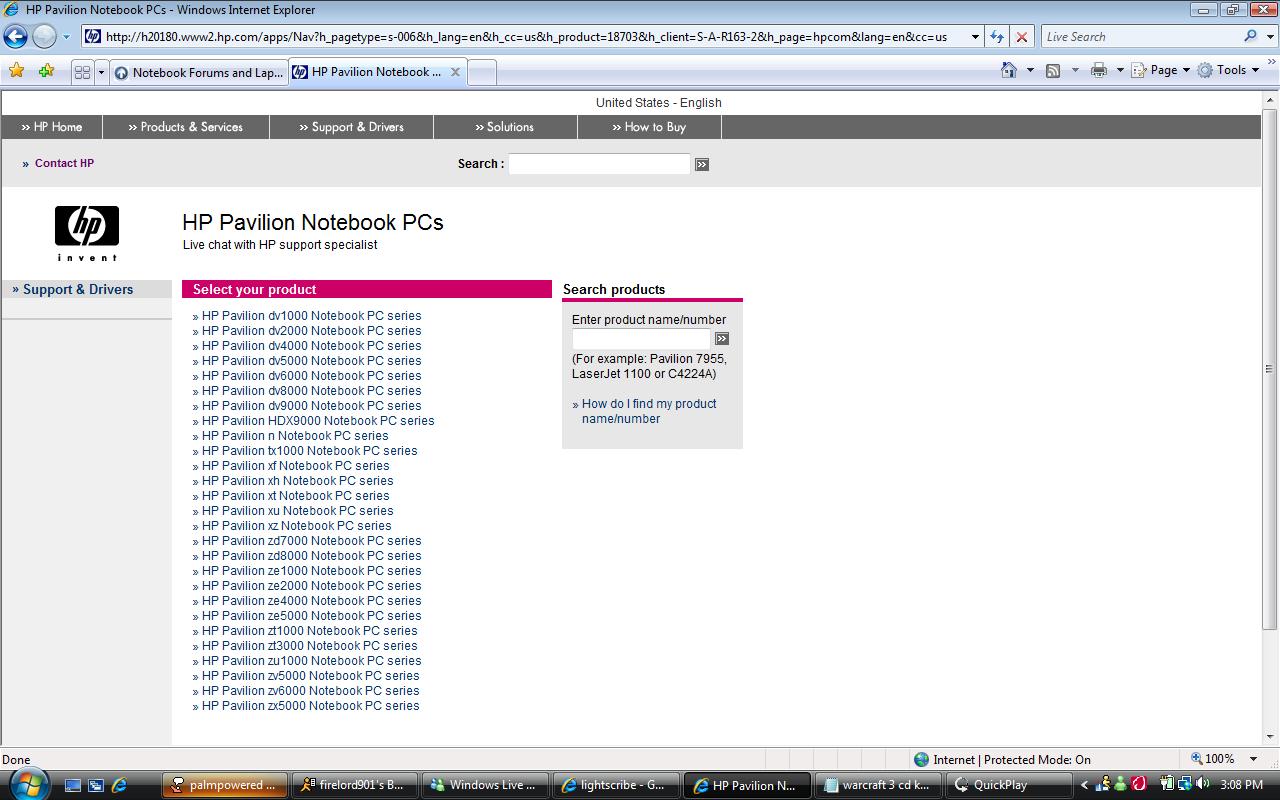Open the HP Home navigation item

[x=51, y=127]
